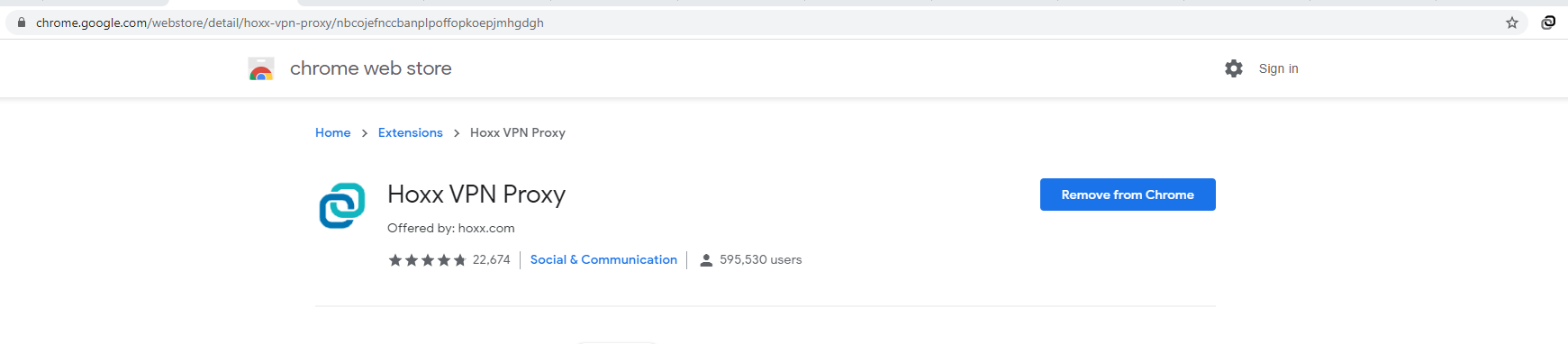Open the Social & Communication category
The width and height of the screenshot is (1568, 344).
tap(603, 259)
